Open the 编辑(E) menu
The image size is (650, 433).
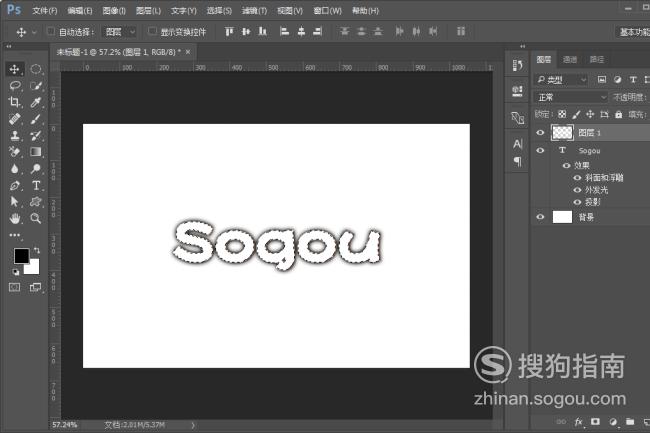(80, 11)
